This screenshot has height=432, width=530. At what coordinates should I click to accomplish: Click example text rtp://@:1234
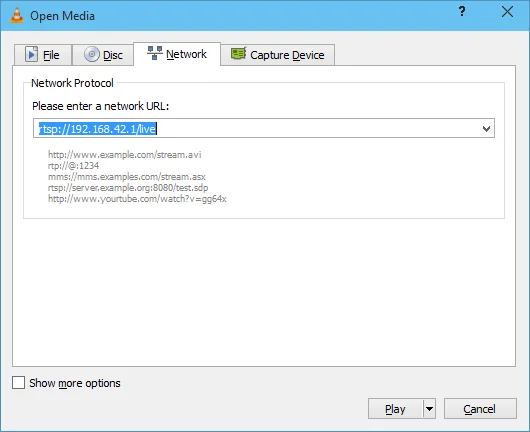click(73, 166)
